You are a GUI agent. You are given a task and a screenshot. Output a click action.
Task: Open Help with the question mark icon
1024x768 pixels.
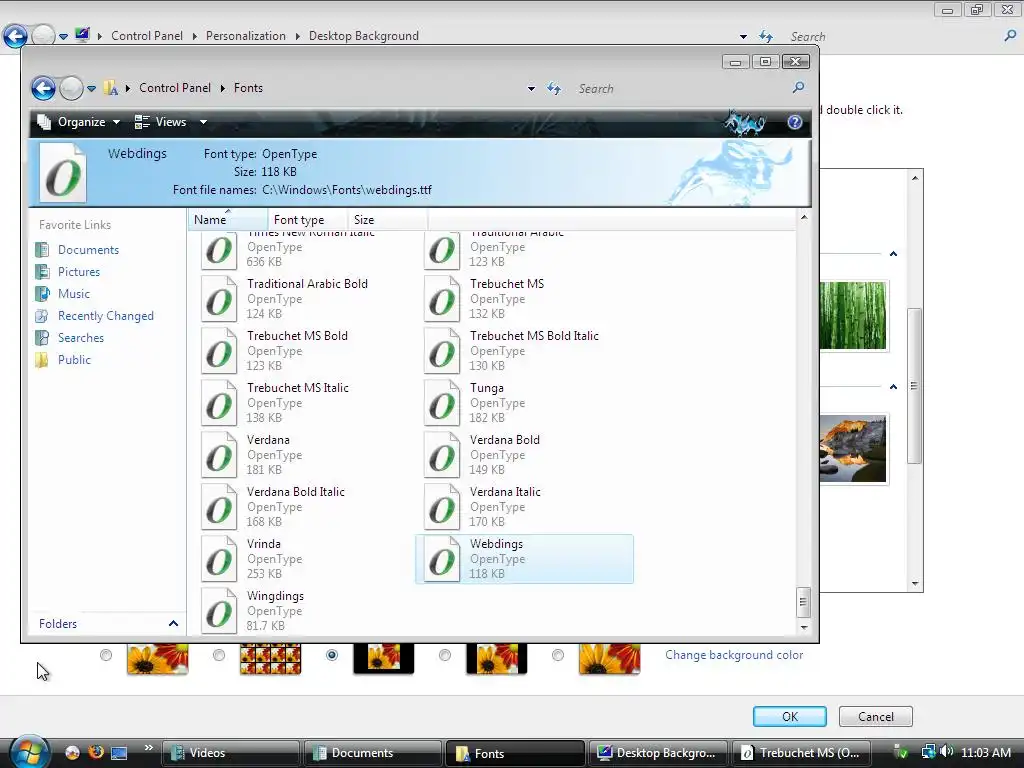pyautogui.click(x=794, y=122)
